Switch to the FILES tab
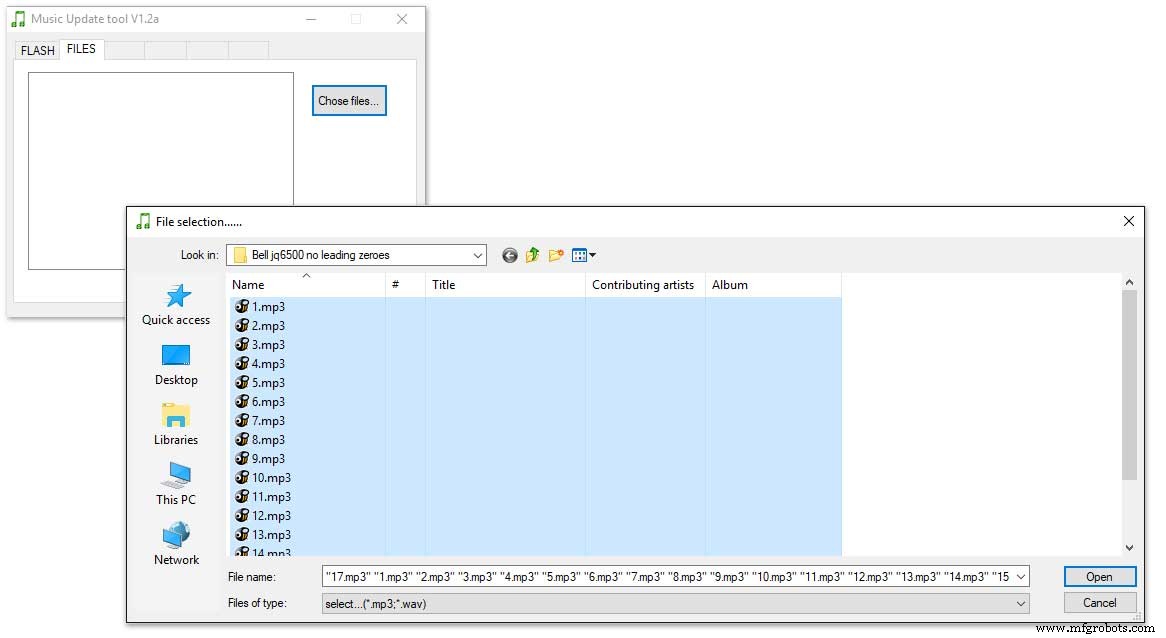 pyautogui.click(x=81, y=49)
